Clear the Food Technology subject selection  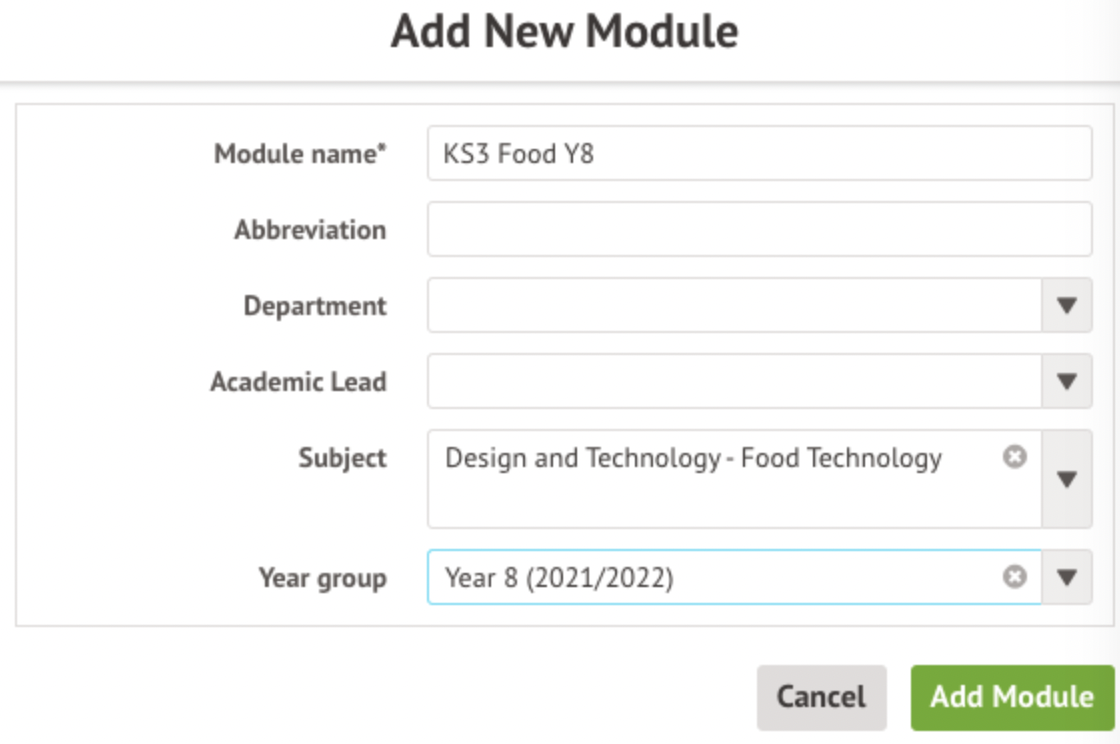click(1014, 457)
